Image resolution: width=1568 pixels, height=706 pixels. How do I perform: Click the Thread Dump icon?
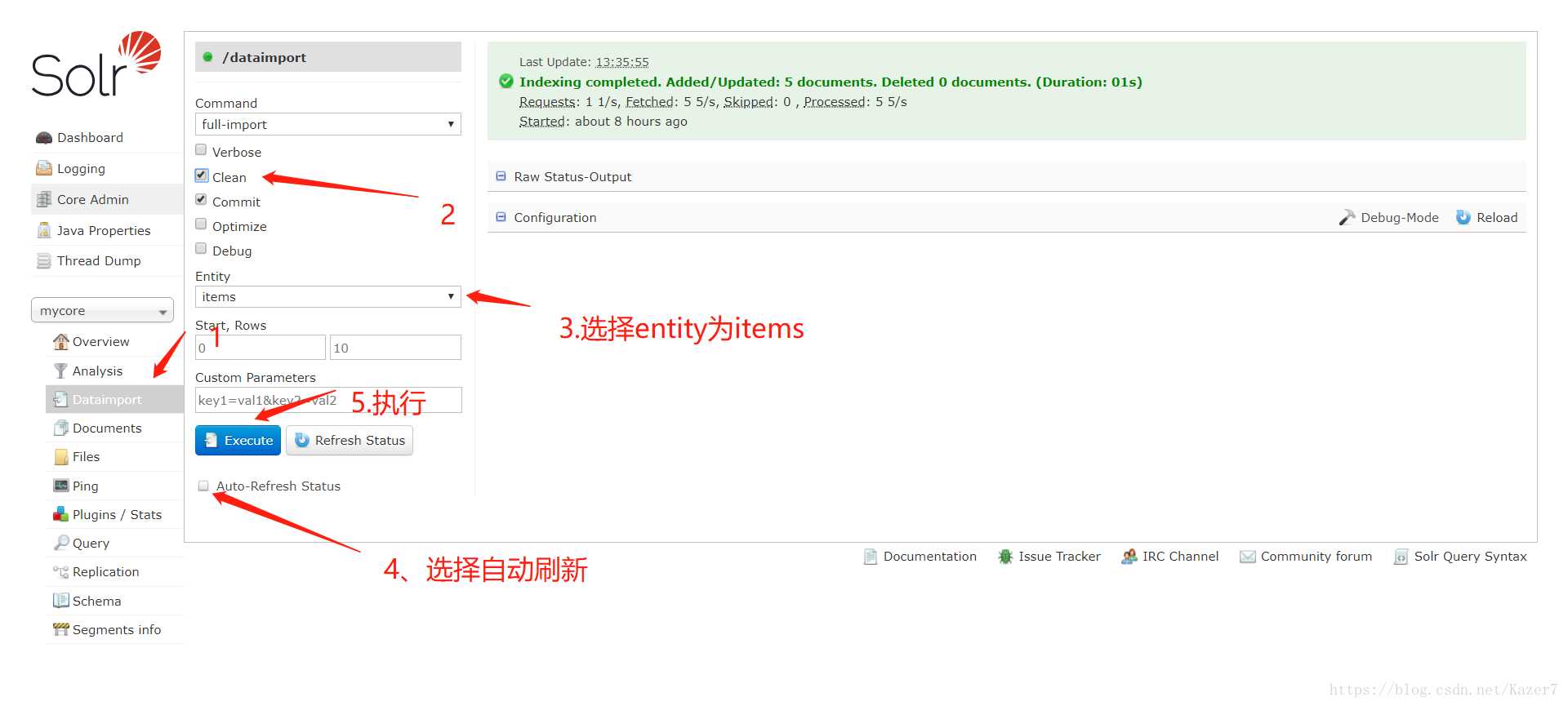tap(44, 261)
